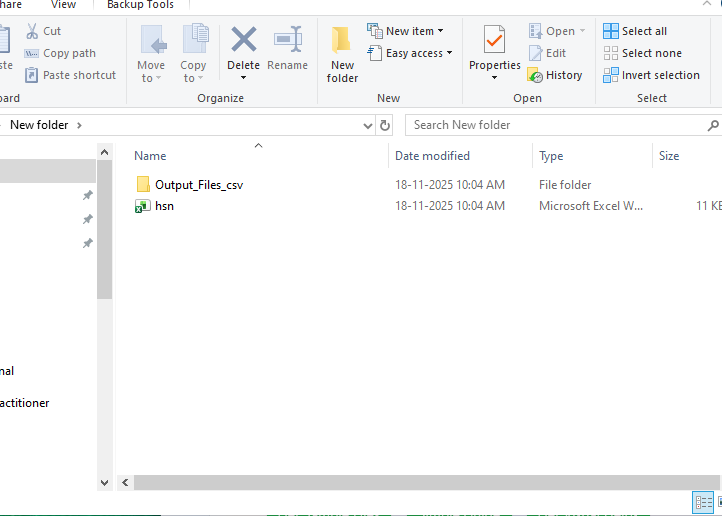The height and width of the screenshot is (516, 722).
Task: Click Invert selection
Action: (652, 75)
